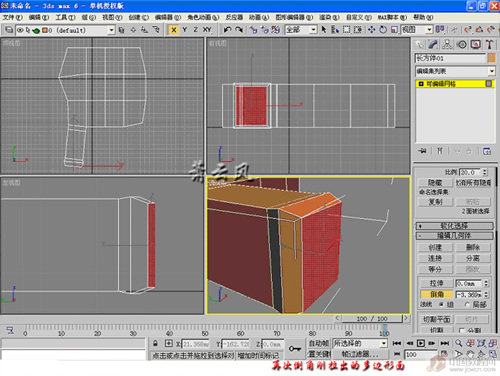Activate the X axis constraint button
Image resolution: width=500 pixels, height=376 pixels.
(173, 30)
